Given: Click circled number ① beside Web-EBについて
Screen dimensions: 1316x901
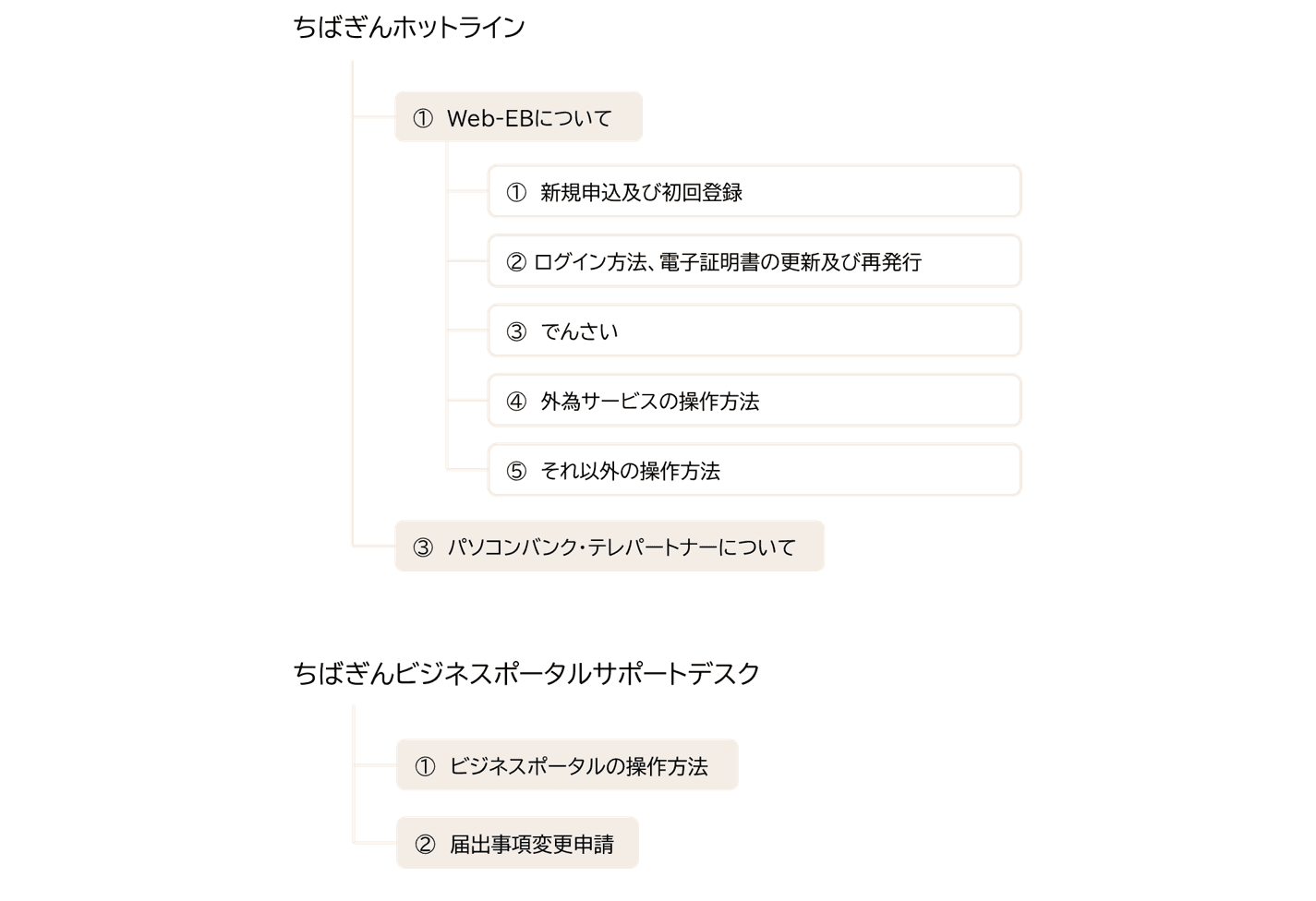Looking at the screenshot, I should pos(423,118).
